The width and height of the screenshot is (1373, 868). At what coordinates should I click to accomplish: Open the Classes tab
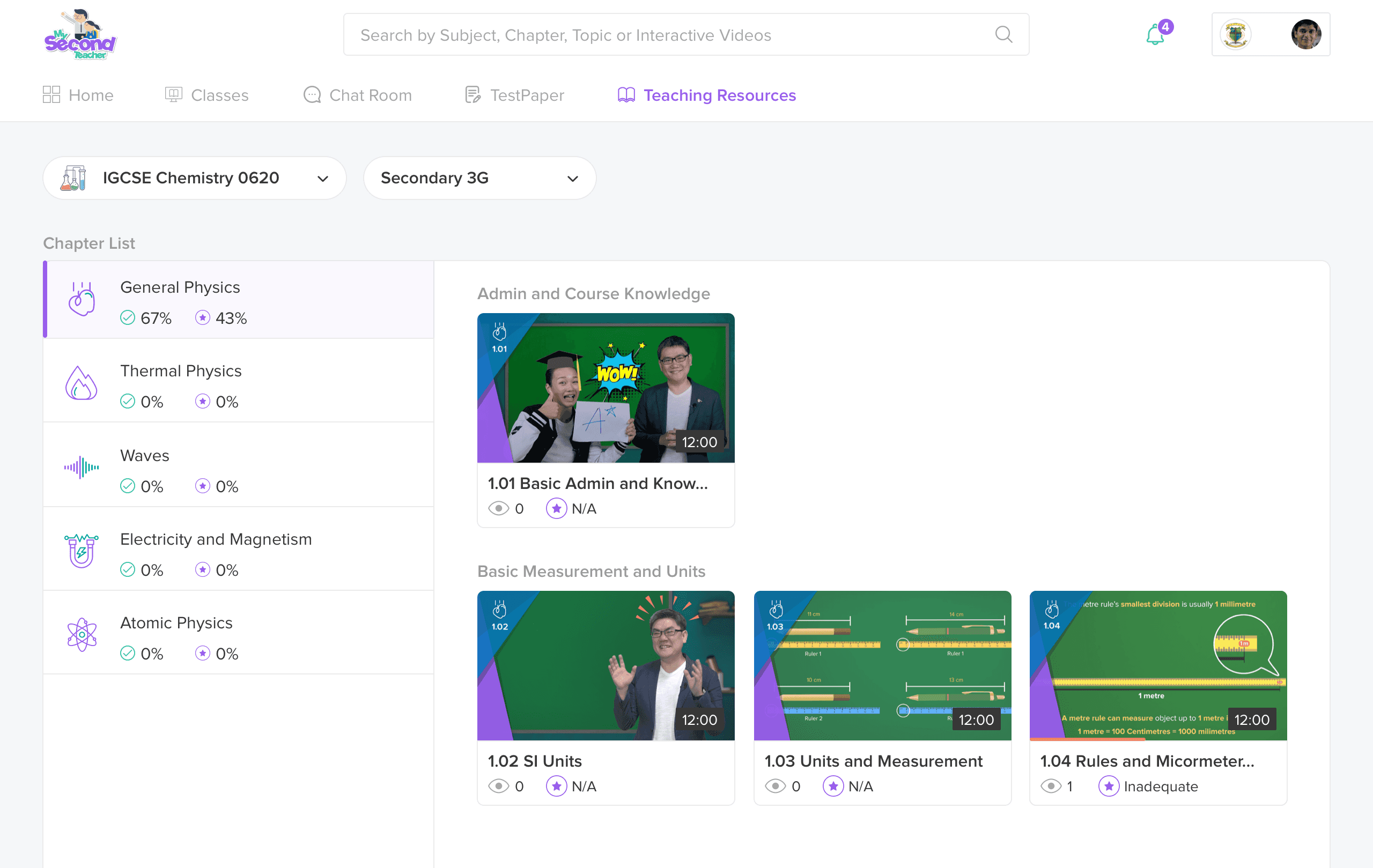pos(206,94)
